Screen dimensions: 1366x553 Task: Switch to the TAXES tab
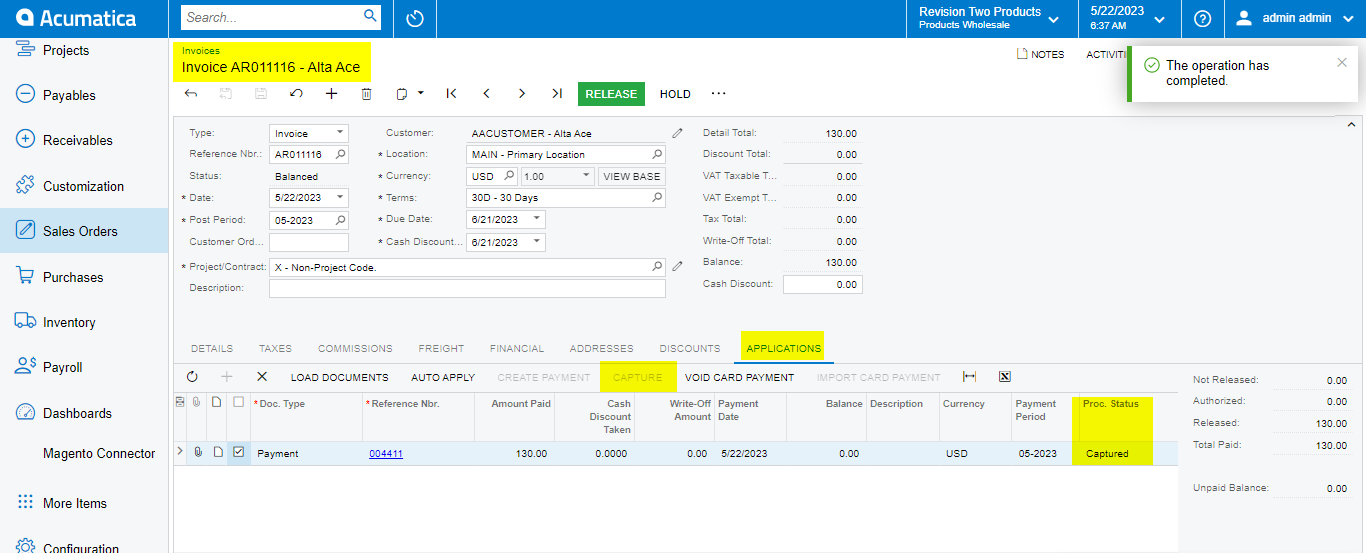pos(275,349)
